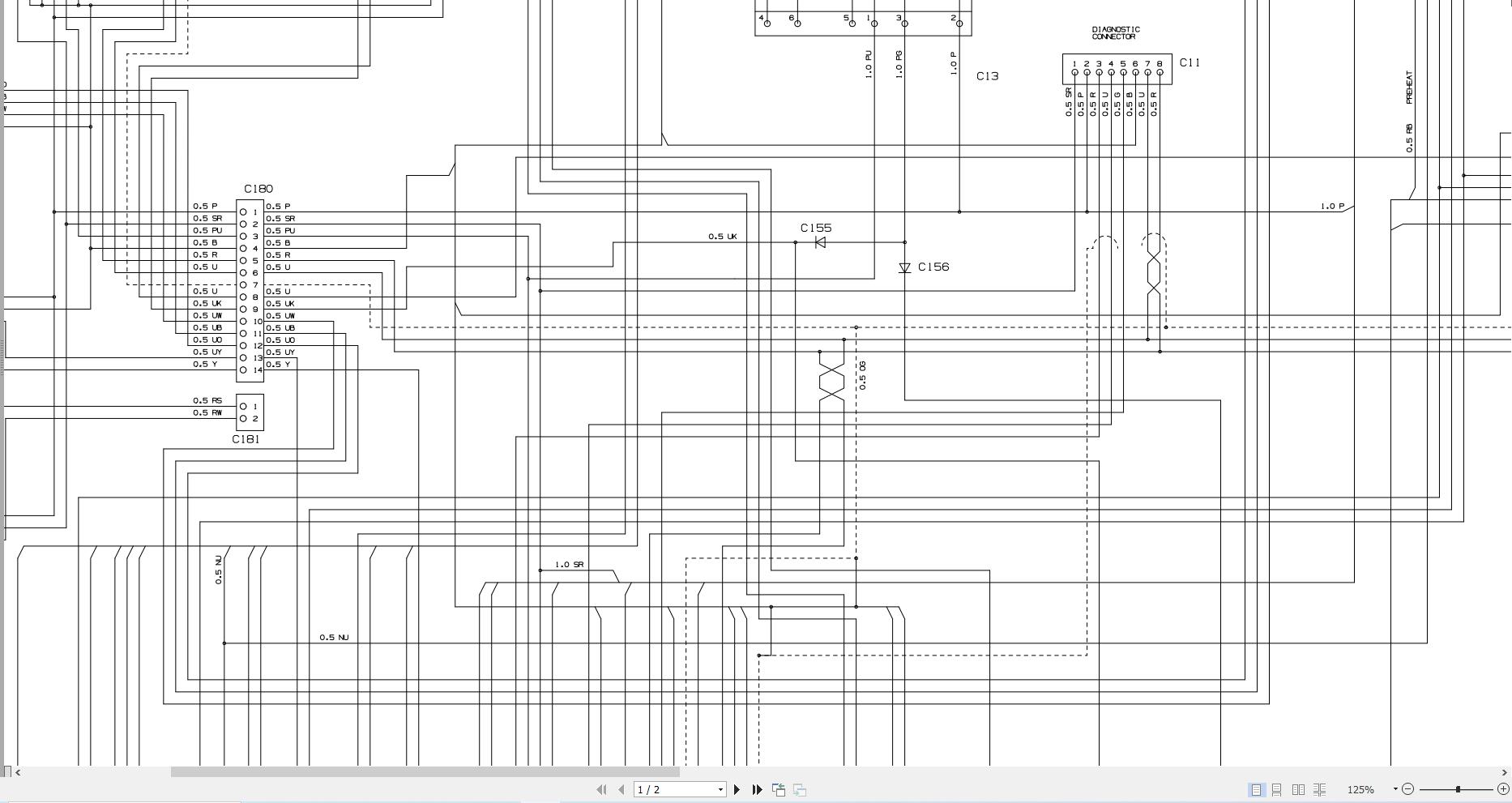Advance to the next page
Viewport: 1512px width, 803px height.
click(x=737, y=789)
